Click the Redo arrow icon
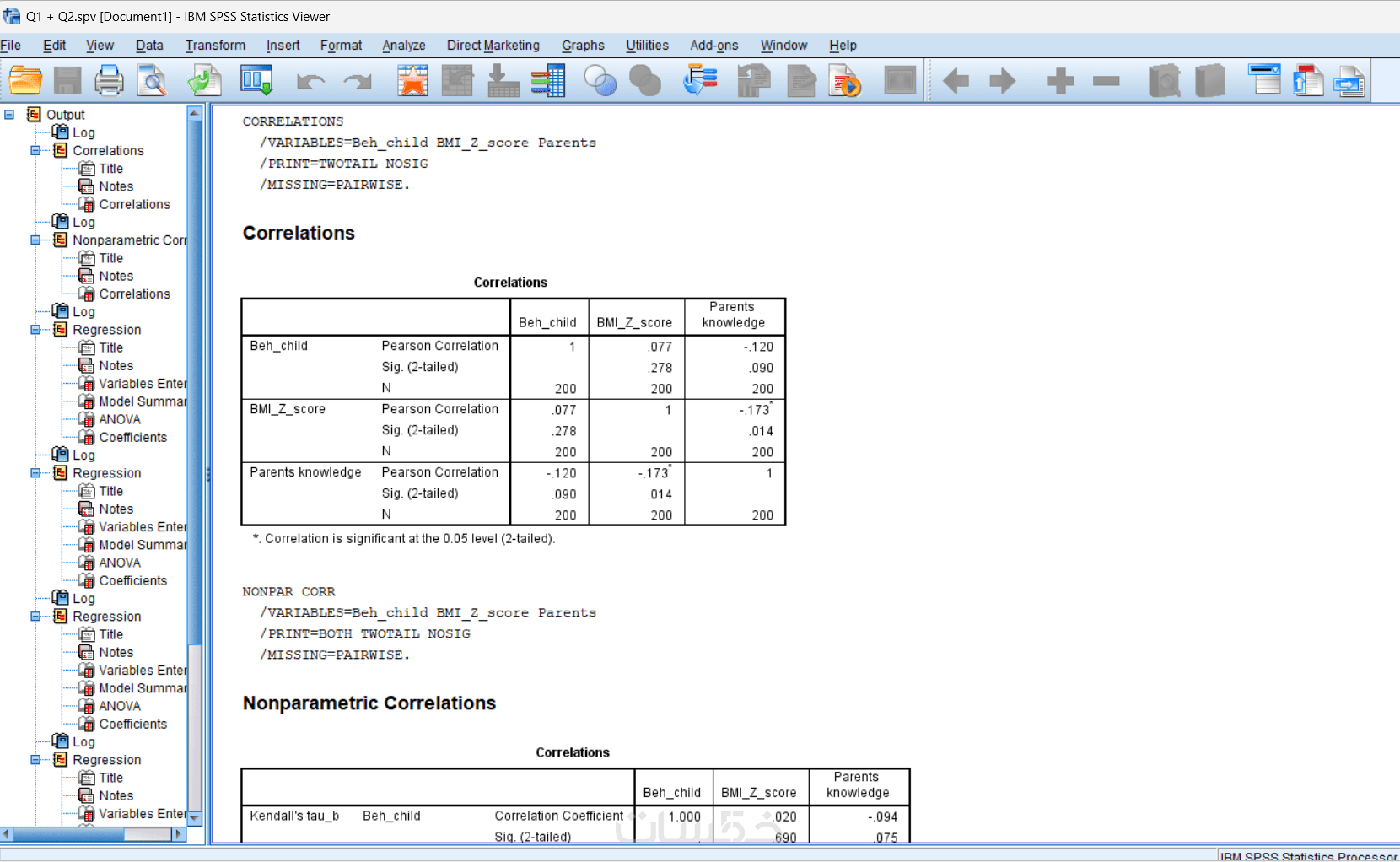This screenshot has width=1400, height=862. pyautogui.click(x=358, y=82)
